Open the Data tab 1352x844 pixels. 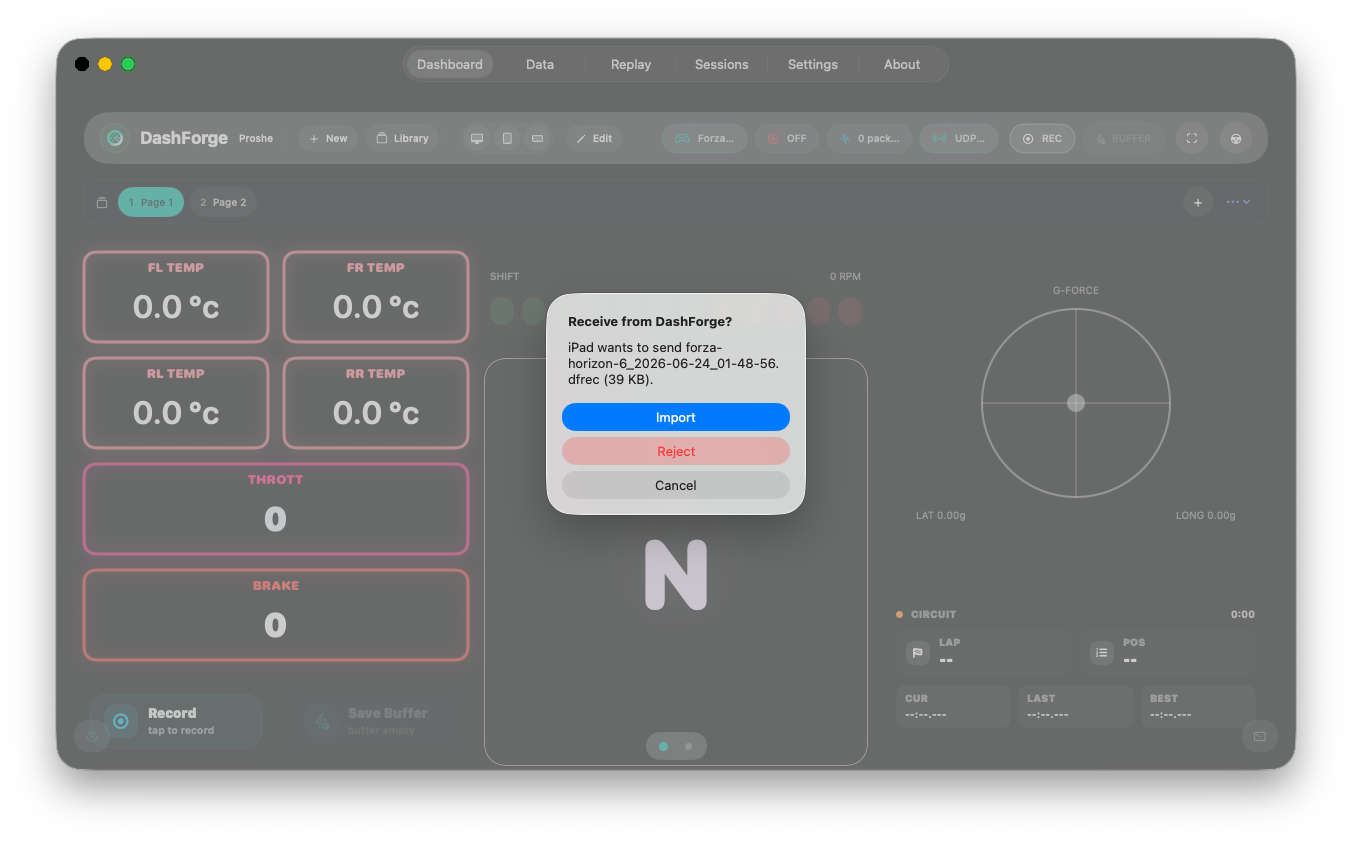click(540, 64)
